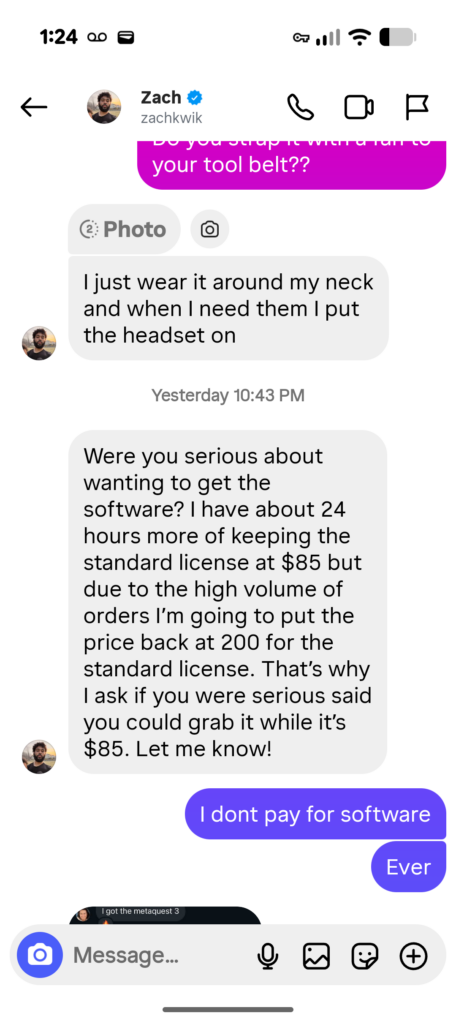Open the metaquest 3 shared preview
This screenshot has width=456, height=1024.
click(x=165, y=914)
